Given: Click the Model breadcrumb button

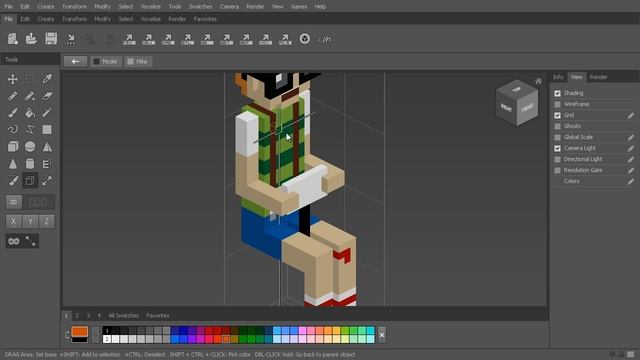Looking at the screenshot, I should (x=105, y=61).
